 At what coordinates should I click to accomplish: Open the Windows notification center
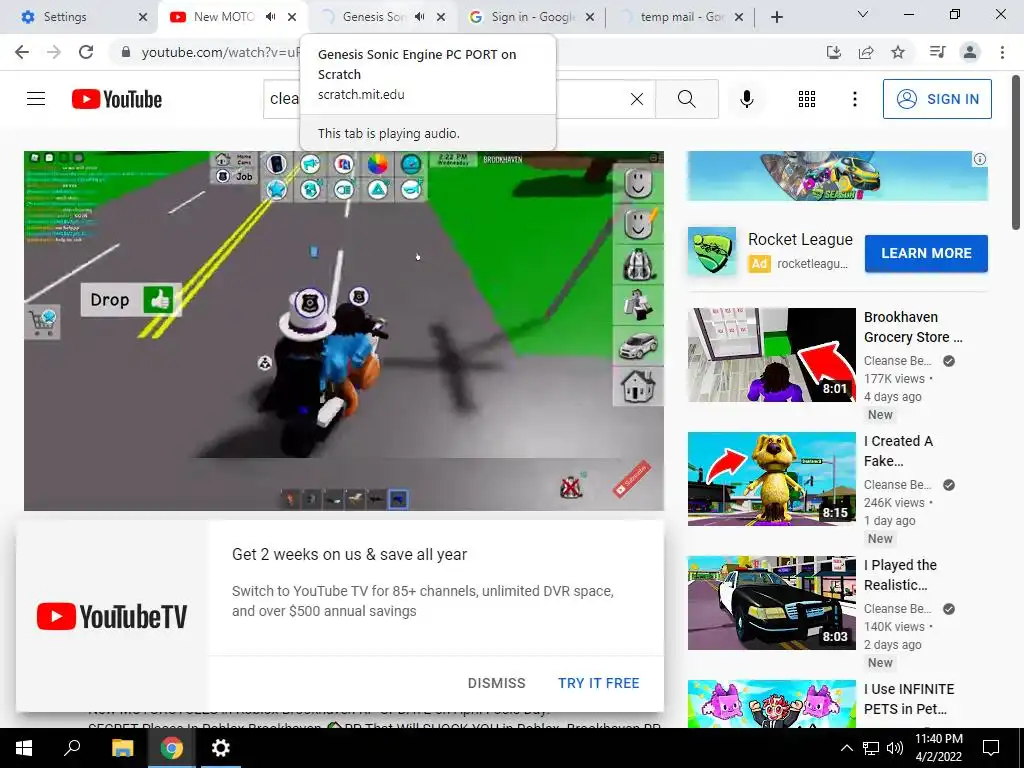(x=991, y=748)
